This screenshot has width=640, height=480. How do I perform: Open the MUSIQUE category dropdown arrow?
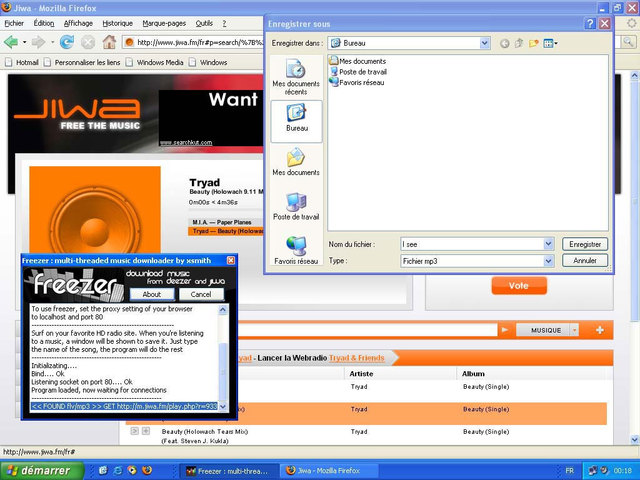tap(575, 330)
